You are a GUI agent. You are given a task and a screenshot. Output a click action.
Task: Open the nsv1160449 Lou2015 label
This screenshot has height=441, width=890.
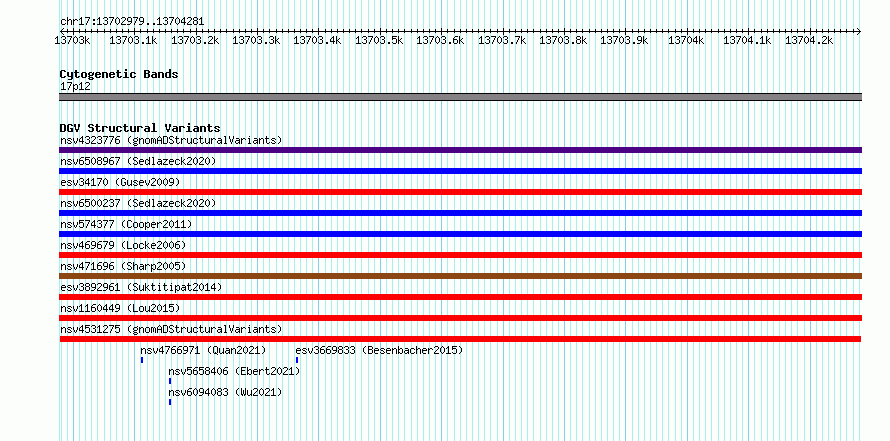click(x=120, y=308)
